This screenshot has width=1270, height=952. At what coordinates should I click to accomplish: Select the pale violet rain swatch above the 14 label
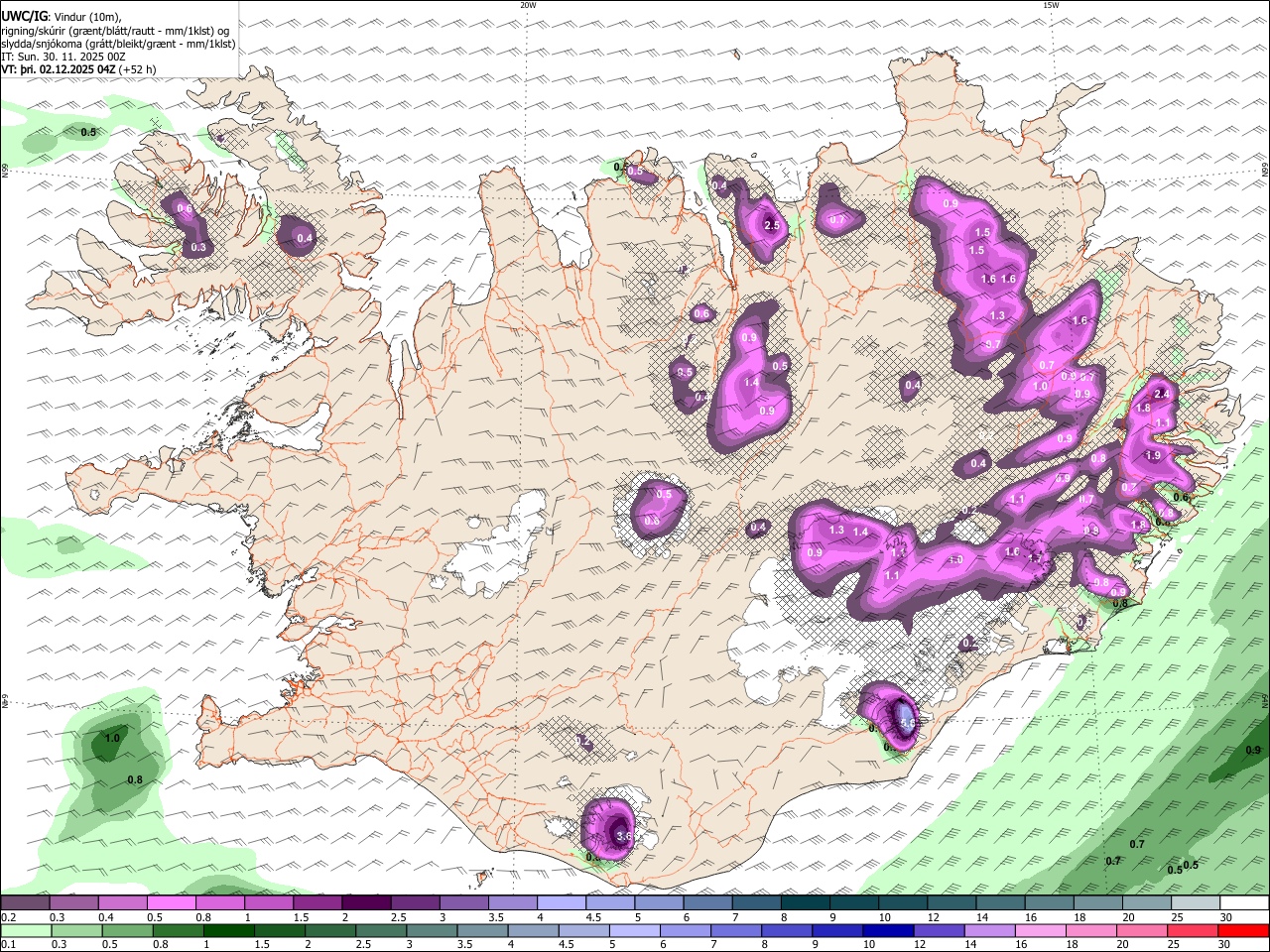(990, 931)
